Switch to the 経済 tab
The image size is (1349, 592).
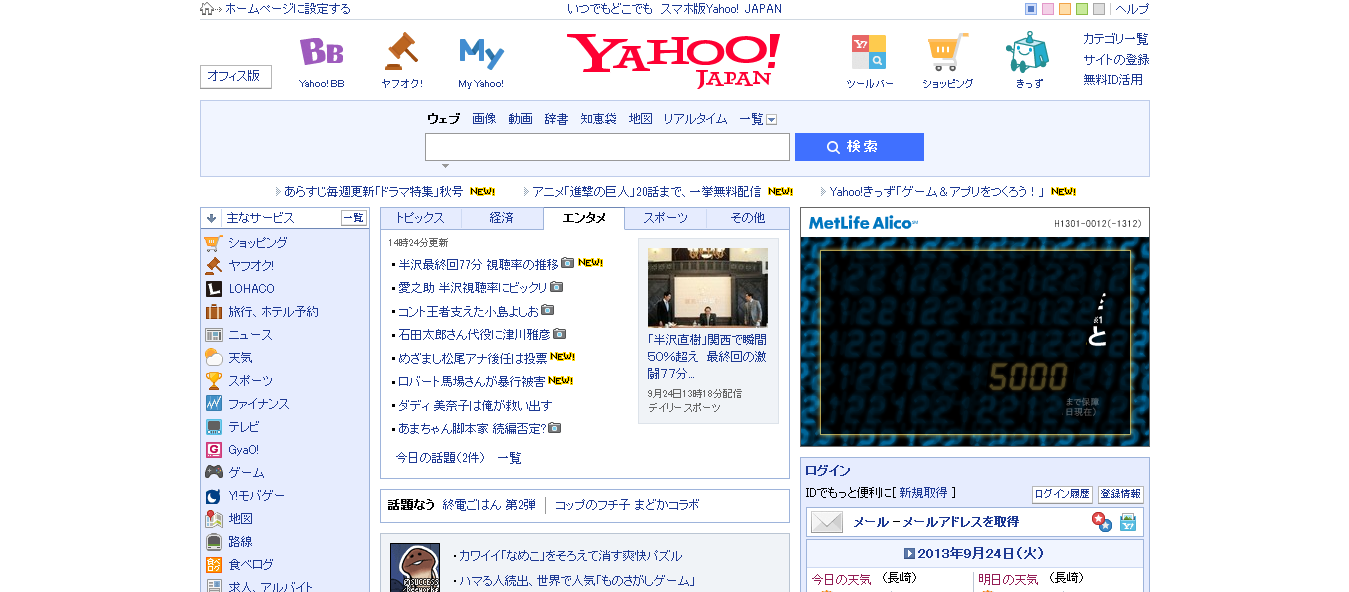click(x=502, y=218)
